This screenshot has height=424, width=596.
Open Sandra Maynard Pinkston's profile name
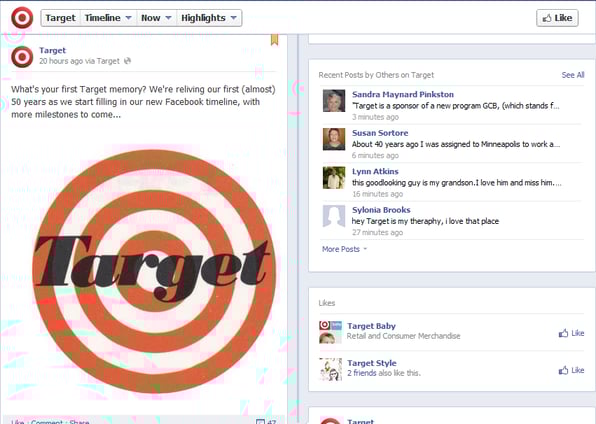(403, 94)
